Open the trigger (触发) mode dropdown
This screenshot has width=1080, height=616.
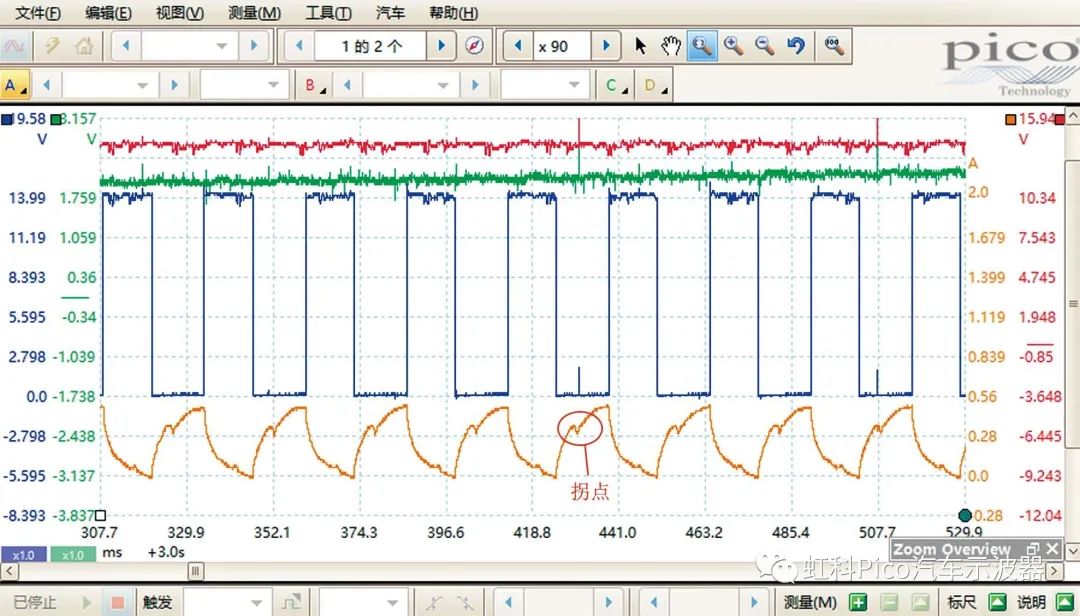[256, 603]
